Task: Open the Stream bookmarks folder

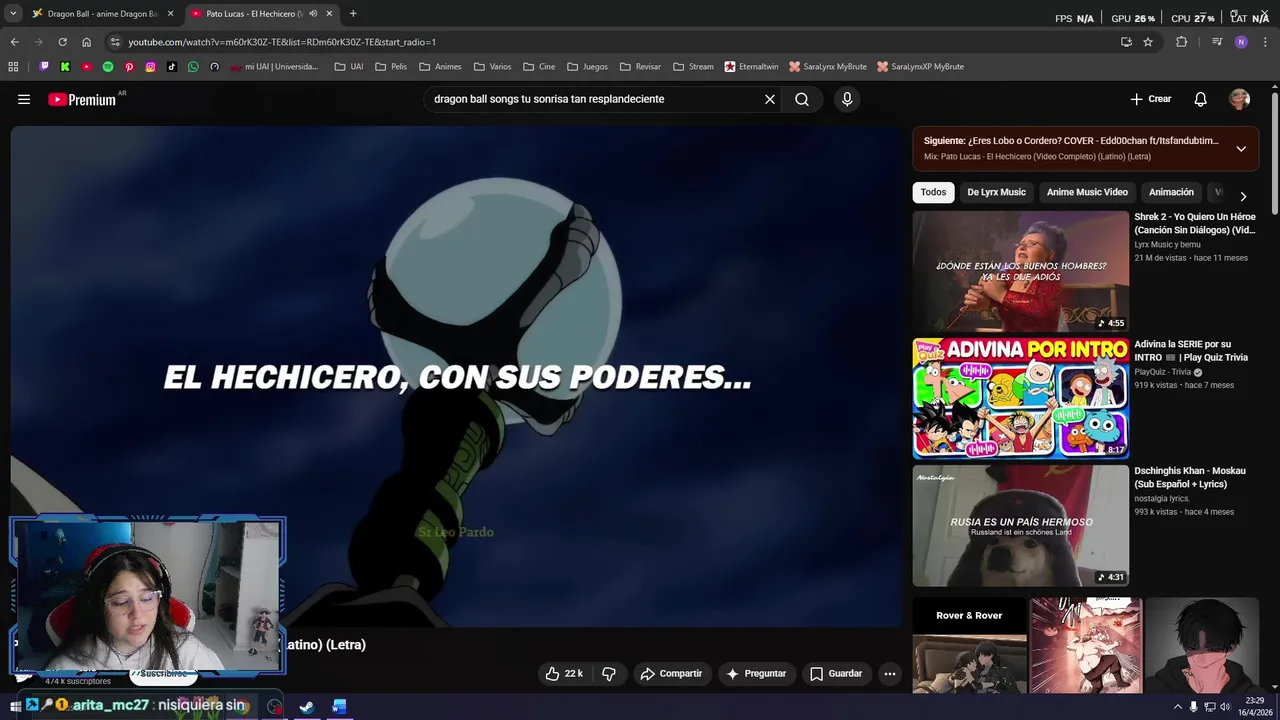Action: click(x=694, y=67)
